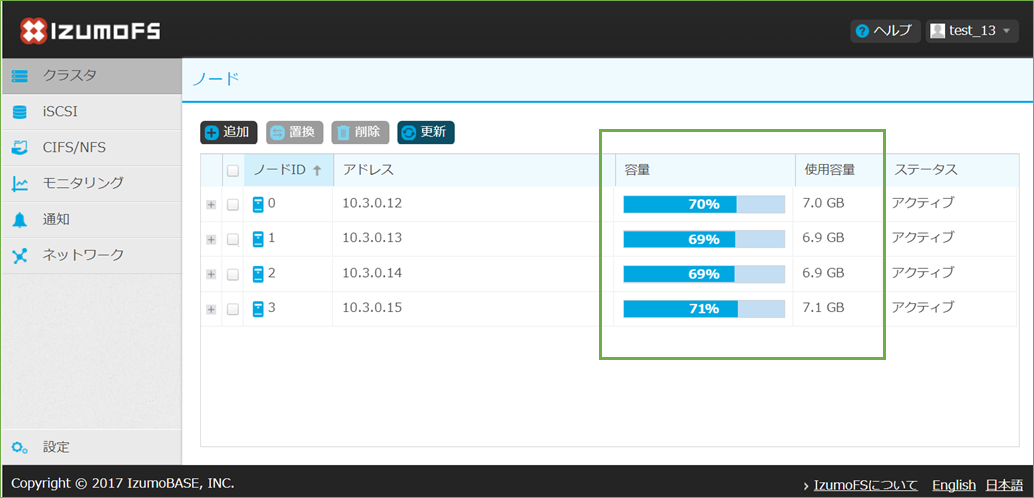1034x498 pixels.
Task: Click the 70% capacity bar of node 0
Action: (704, 205)
